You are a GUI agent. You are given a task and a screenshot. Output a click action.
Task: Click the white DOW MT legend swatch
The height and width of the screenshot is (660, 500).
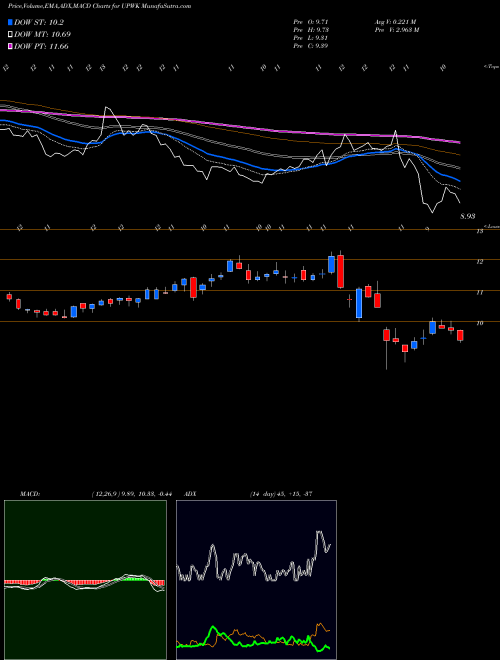10,35
